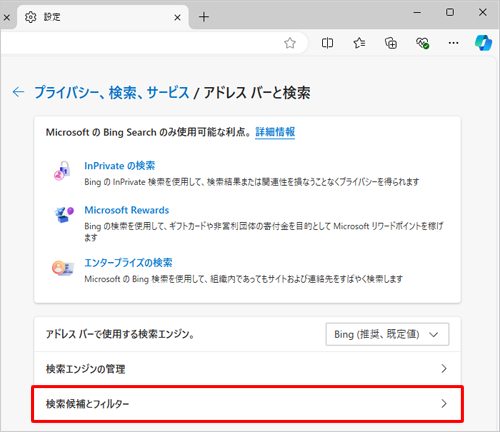The width and height of the screenshot is (500, 432).
Task: Click the settings gear icon on tab
Action: tap(31, 17)
